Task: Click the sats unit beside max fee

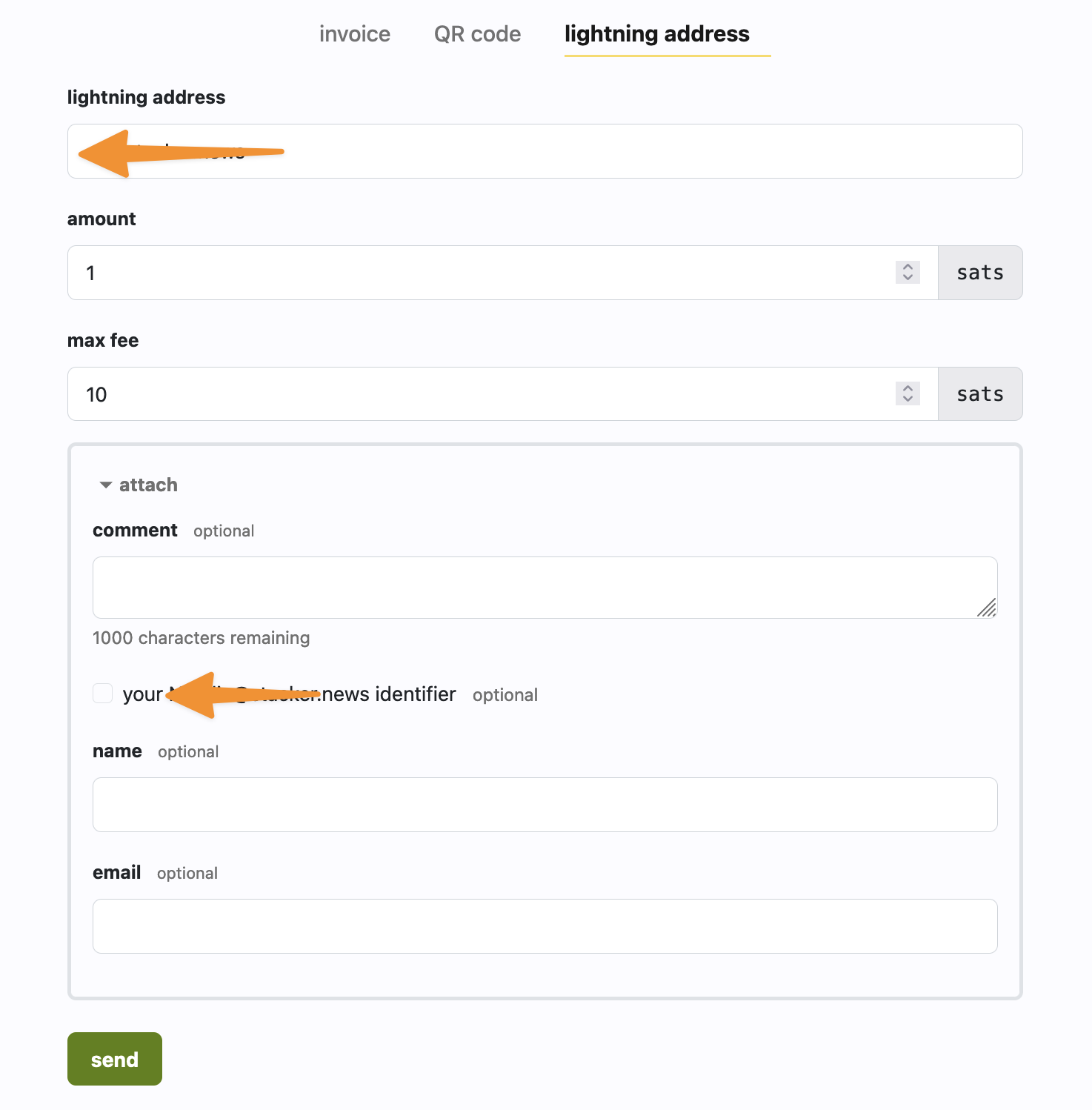Action: 979,394
